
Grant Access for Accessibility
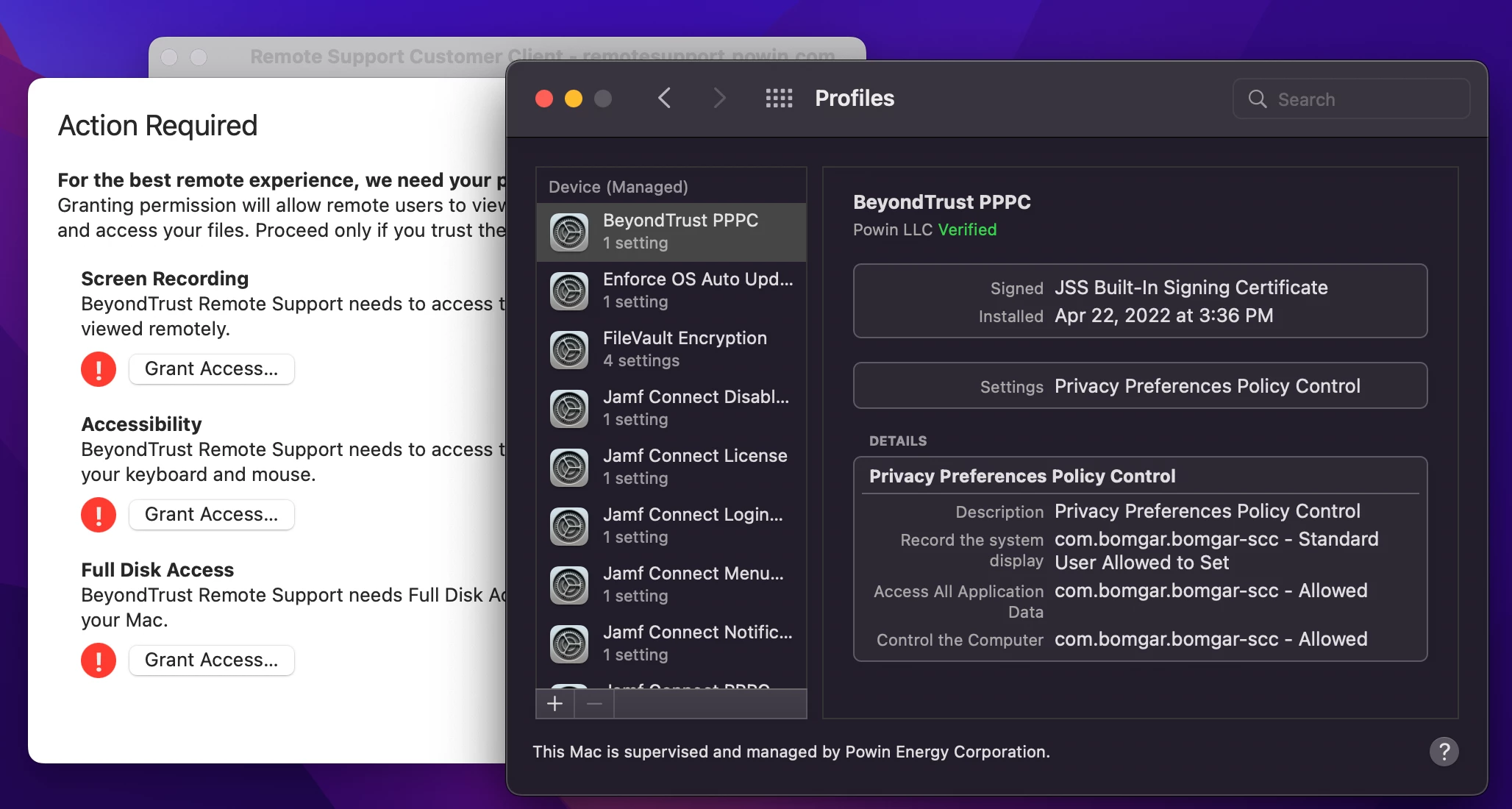(x=212, y=515)
